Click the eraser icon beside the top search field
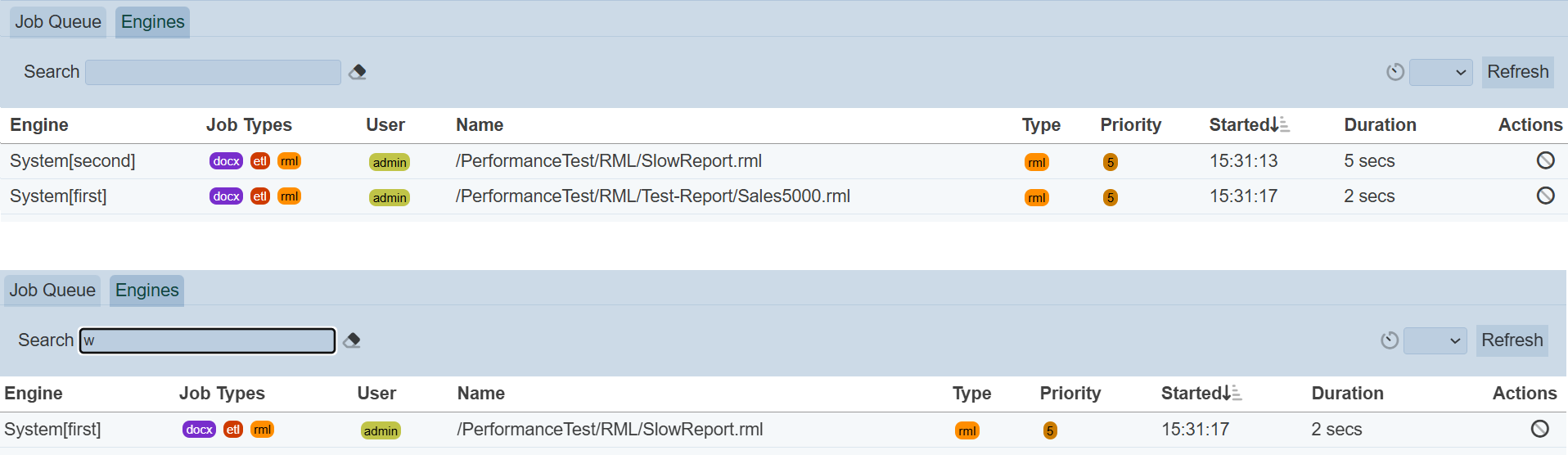1568x455 pixels. (x=358, y=72)
